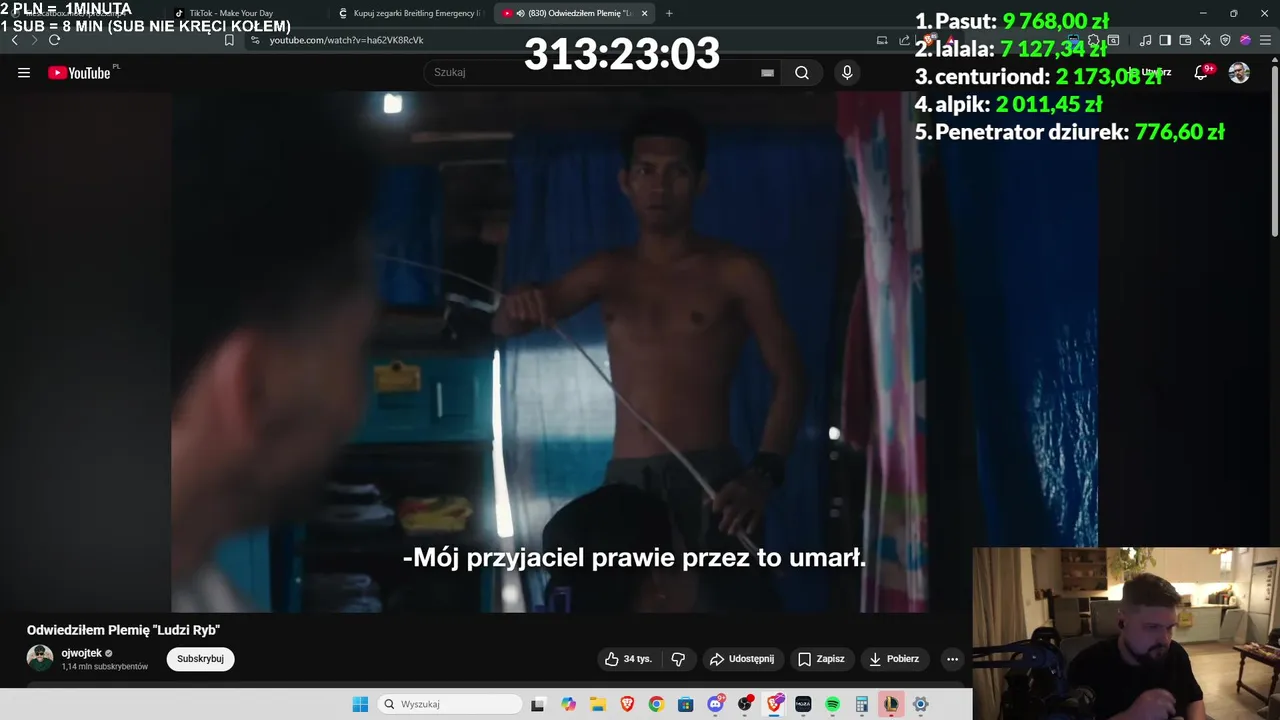1280x720 pixels.
Task: Dislike the video with thumbs-down
Action: (x=678, y=659)
